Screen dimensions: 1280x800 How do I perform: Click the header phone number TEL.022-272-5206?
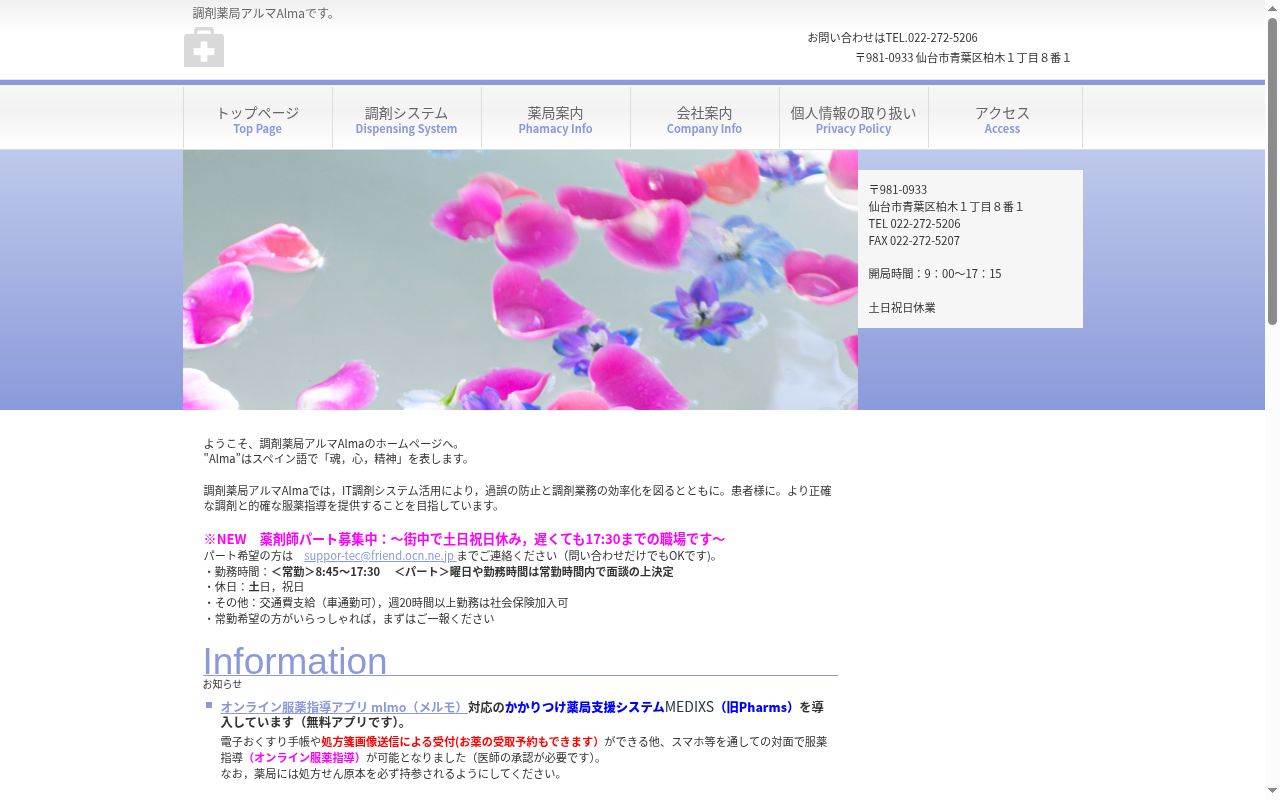[x=931, y=38]
